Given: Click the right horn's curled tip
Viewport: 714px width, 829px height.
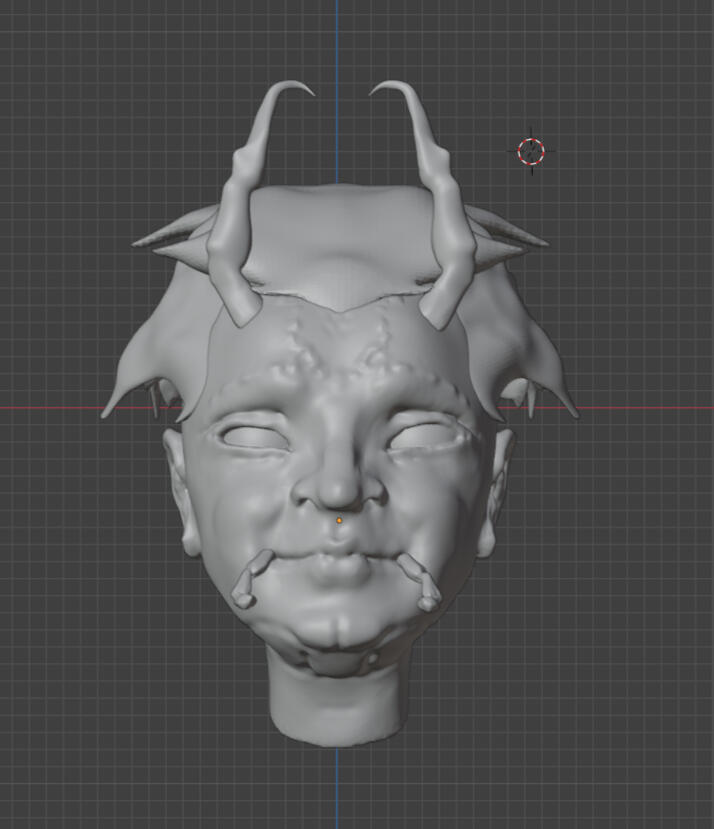Looking at the screenshot, I should coord(380,90).
